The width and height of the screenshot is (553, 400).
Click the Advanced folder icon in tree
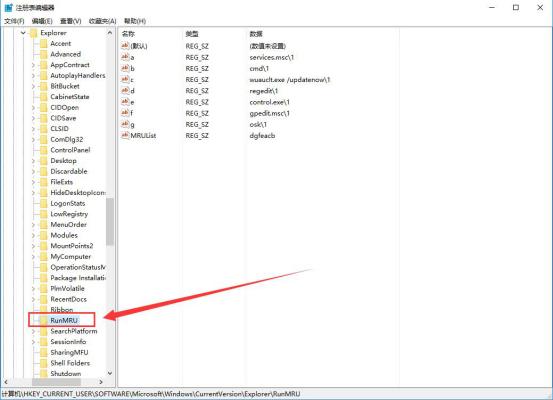click(43, 54)
